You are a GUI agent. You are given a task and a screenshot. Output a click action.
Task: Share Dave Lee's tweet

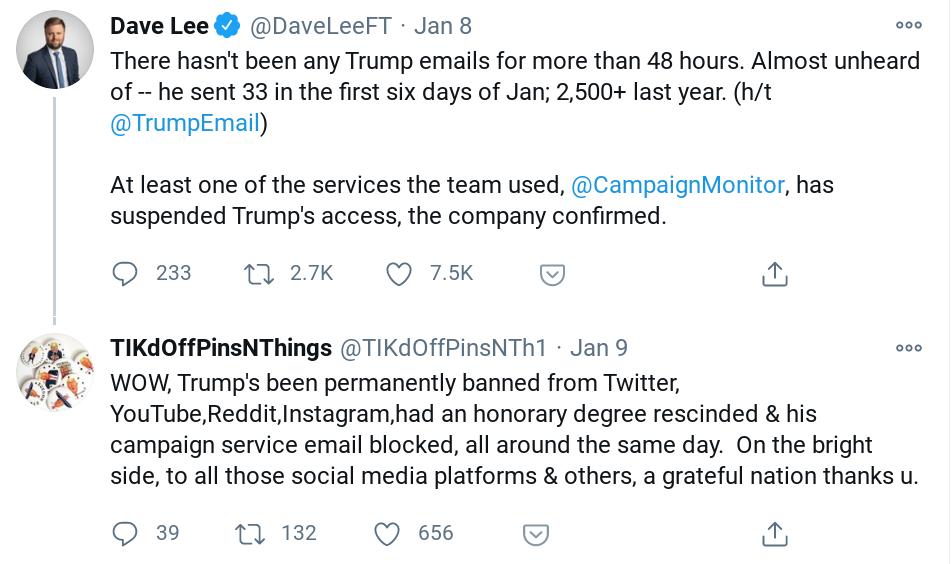775,273
